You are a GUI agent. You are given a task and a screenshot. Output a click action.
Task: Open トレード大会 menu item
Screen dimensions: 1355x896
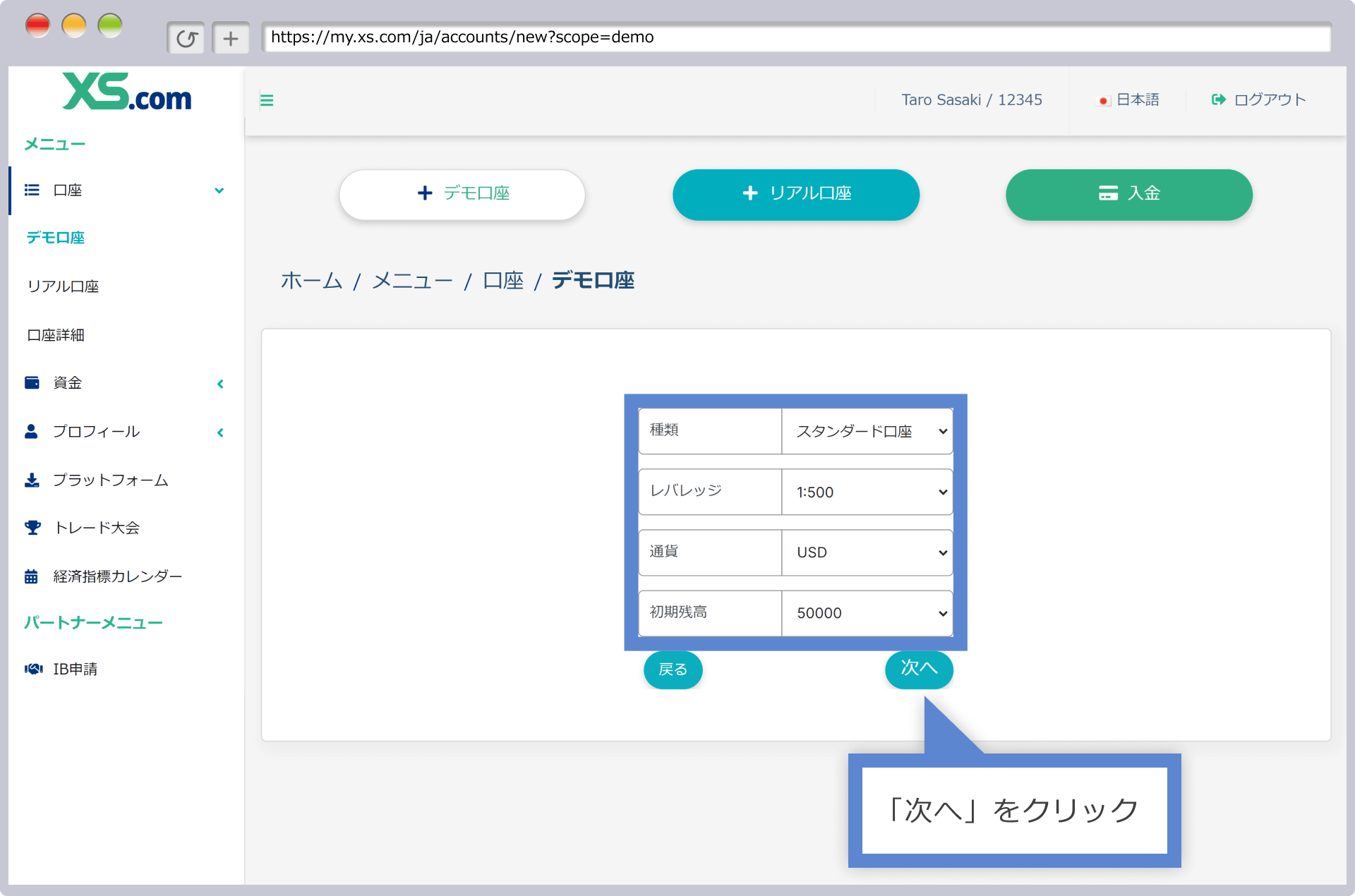[x=97, y=528]
